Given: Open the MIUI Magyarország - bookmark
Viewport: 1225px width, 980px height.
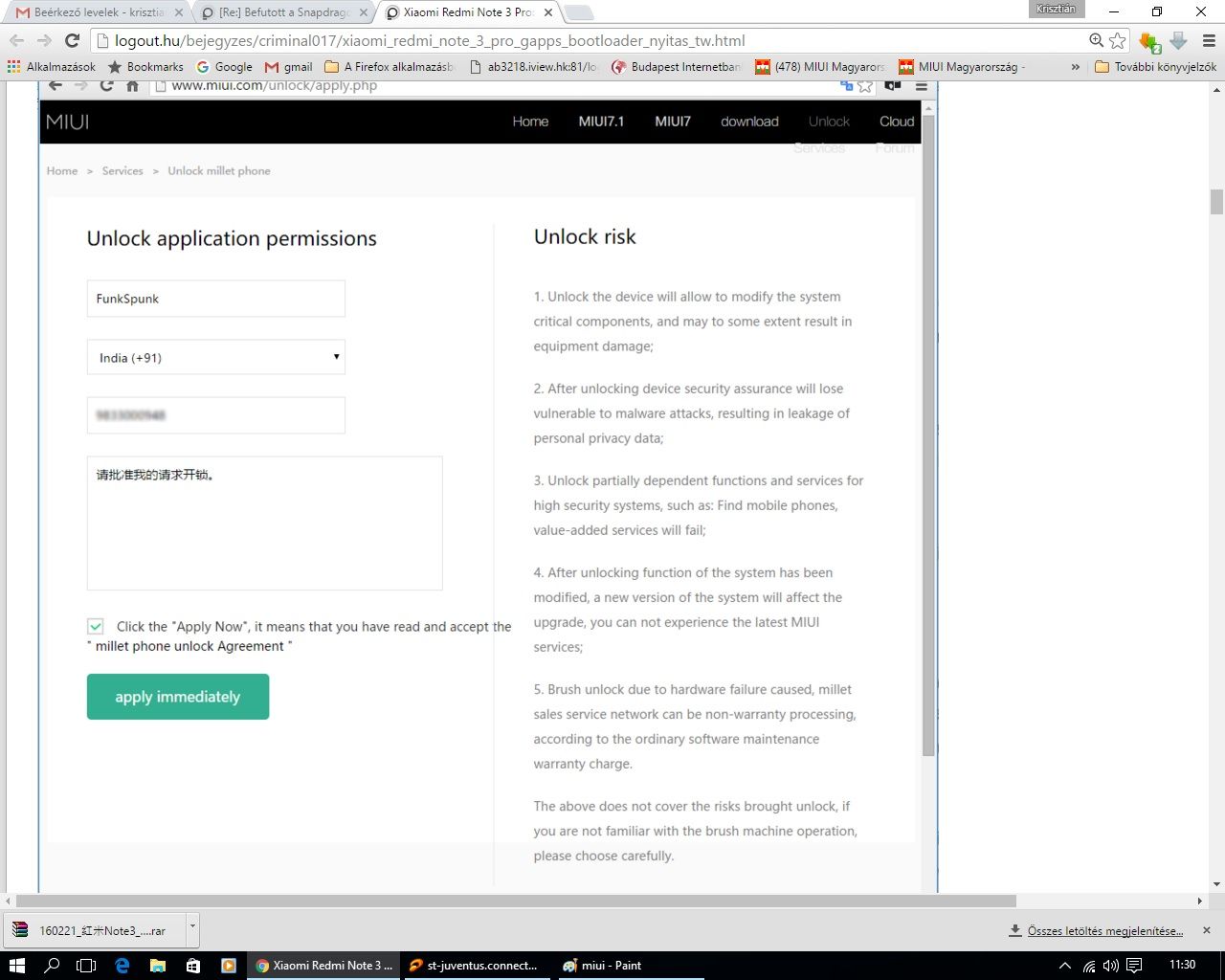Looking at the screenshot, I should click(x=962, y=67).
